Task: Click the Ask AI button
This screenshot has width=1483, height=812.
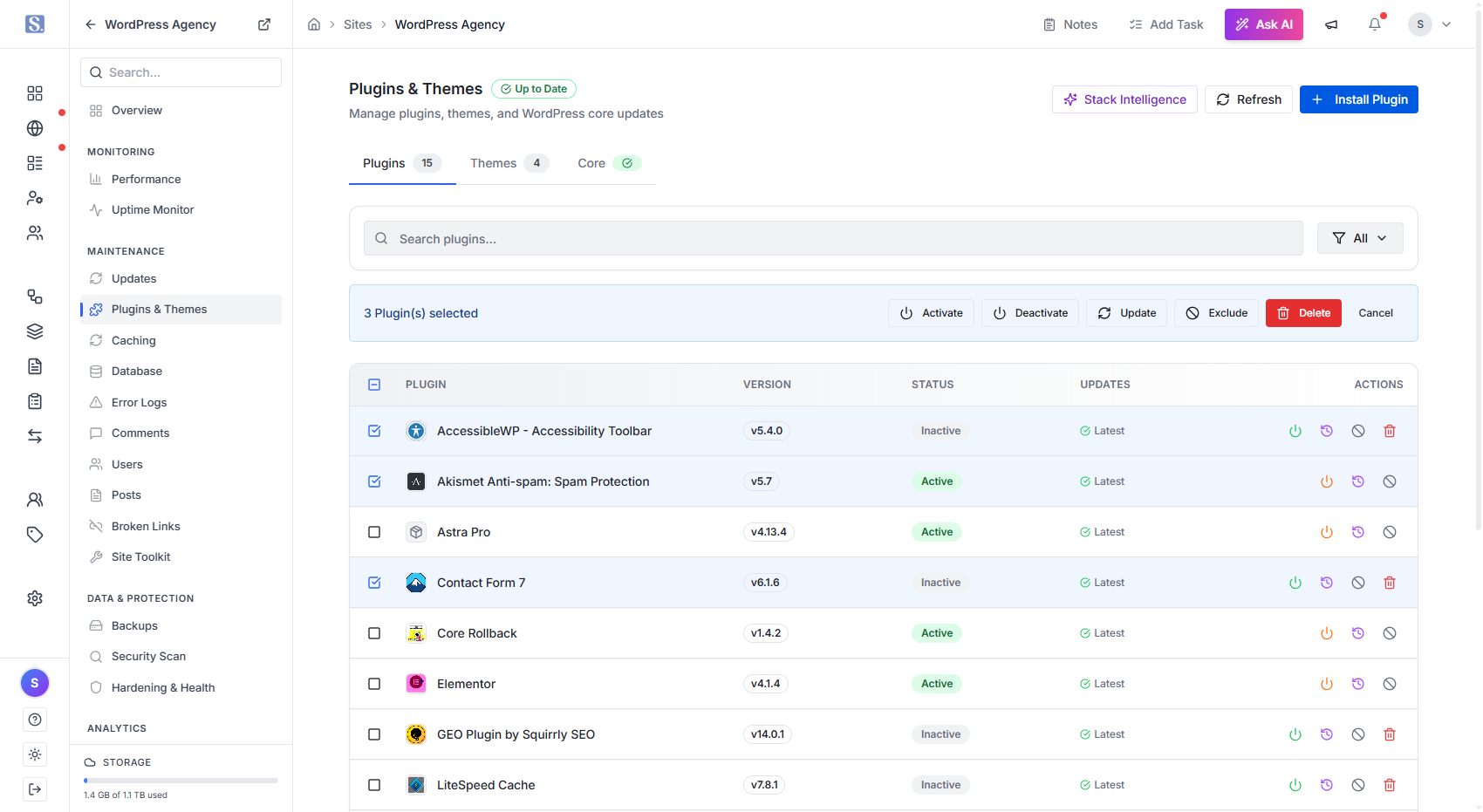Action: point(1264,24)
